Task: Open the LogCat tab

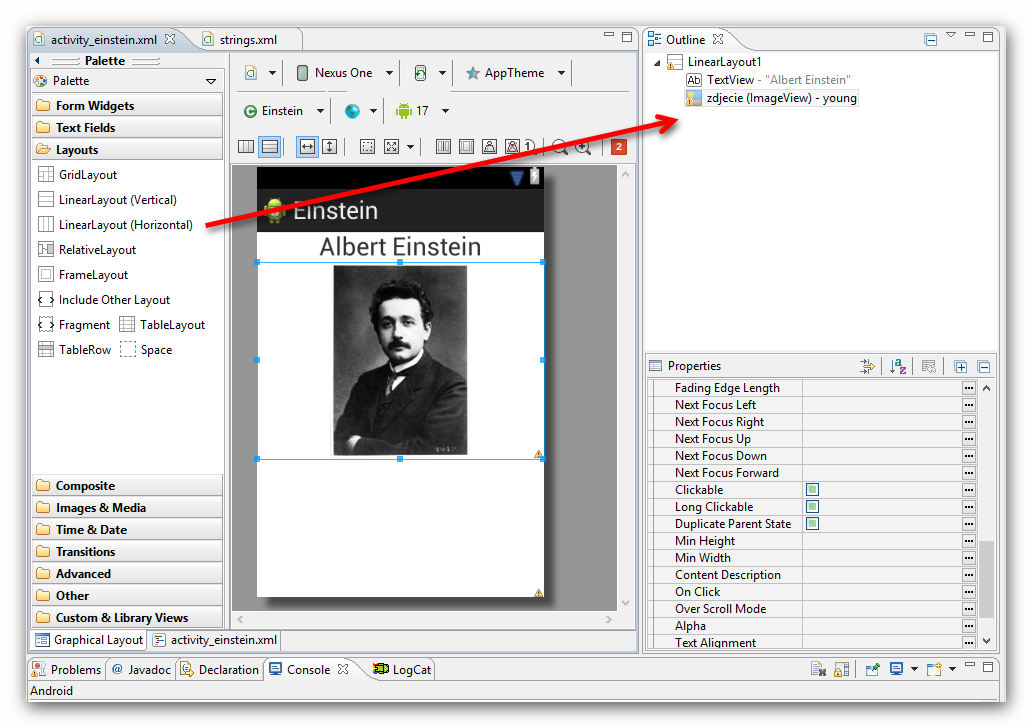Action: [402, 669]
